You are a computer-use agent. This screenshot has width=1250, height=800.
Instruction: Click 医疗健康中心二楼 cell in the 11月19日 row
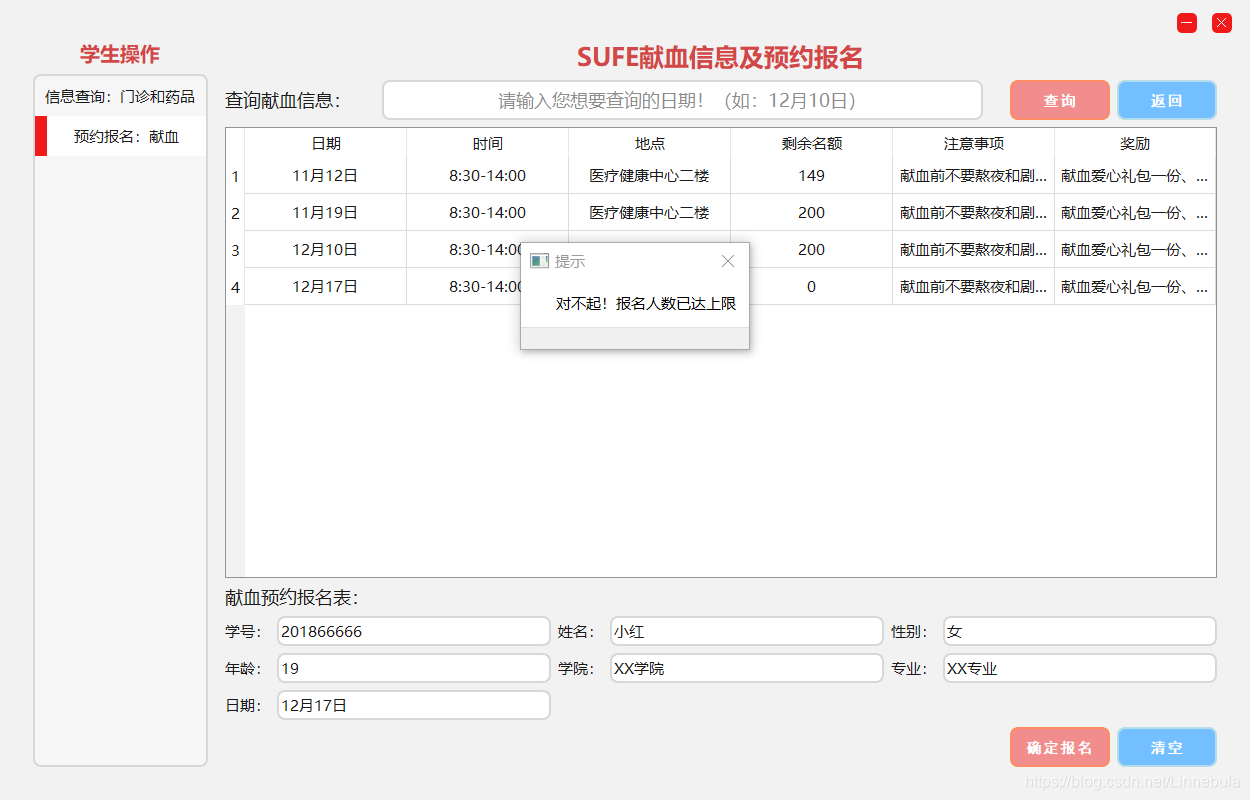(650, 213)
